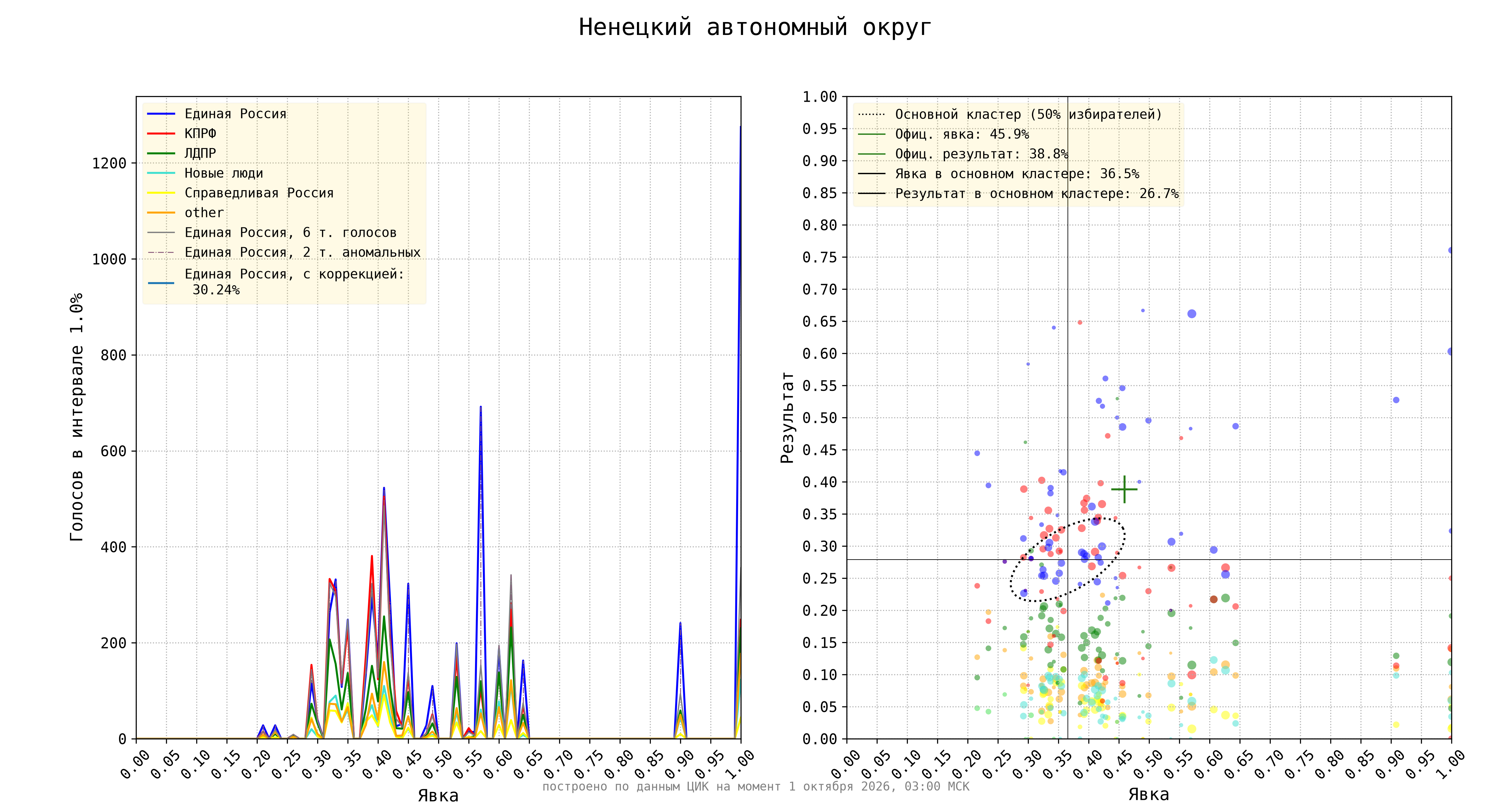
Task: Click the Офиц. явка 45.9% legend label
Action: pos(962,134)
